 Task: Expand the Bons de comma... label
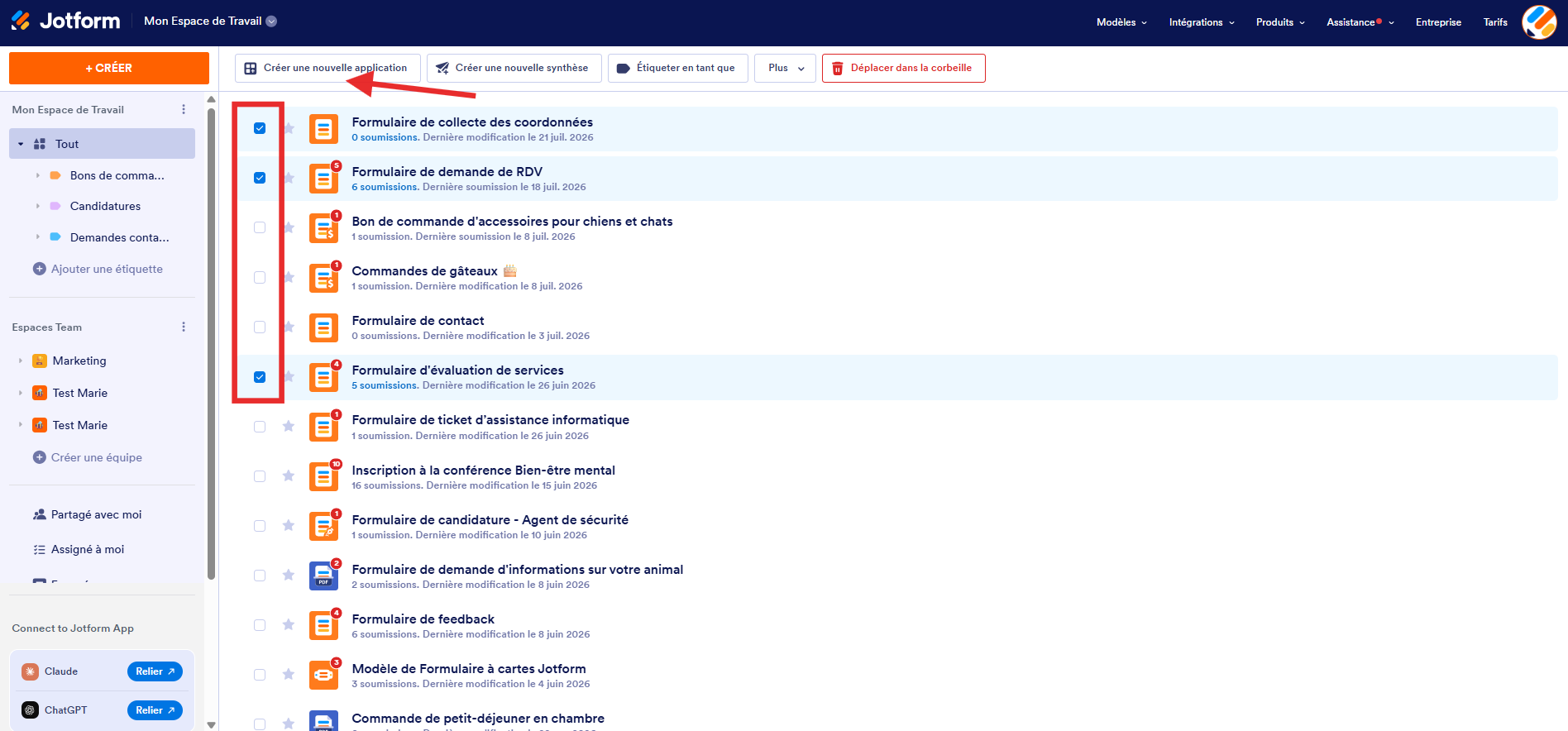point(37,175)
